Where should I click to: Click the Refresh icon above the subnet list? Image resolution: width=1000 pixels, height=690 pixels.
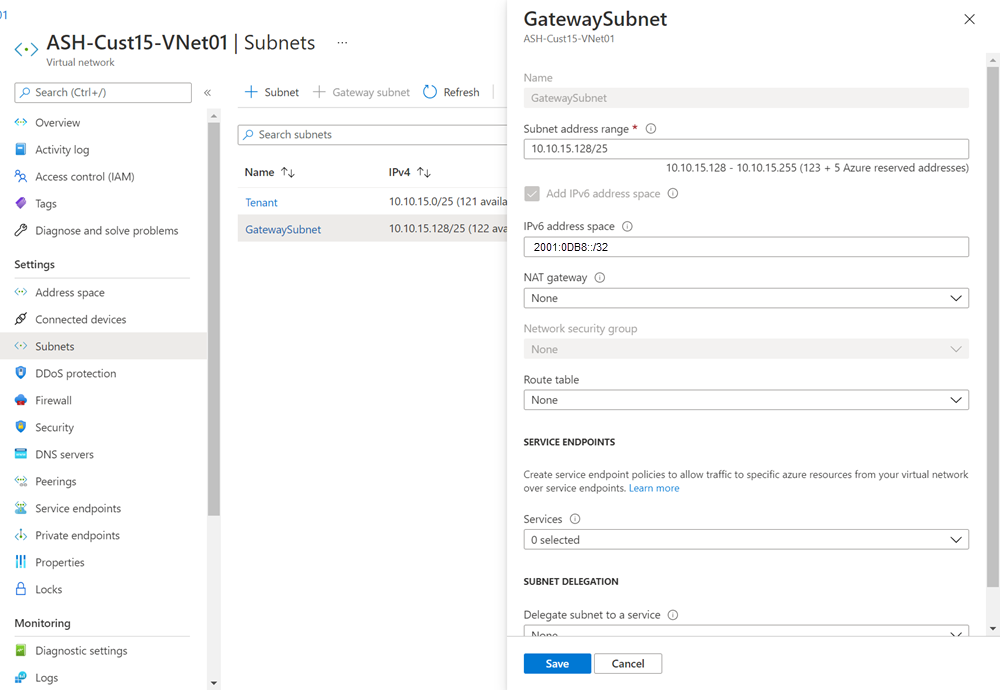coord(430,92)
